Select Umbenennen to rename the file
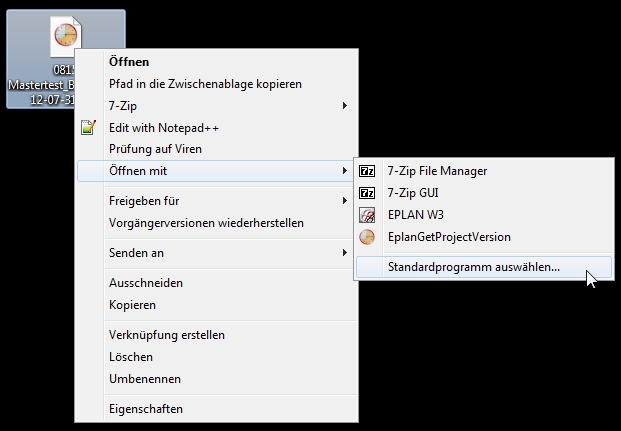This screenshot has height=431, width=621. [x=145, y=379]
